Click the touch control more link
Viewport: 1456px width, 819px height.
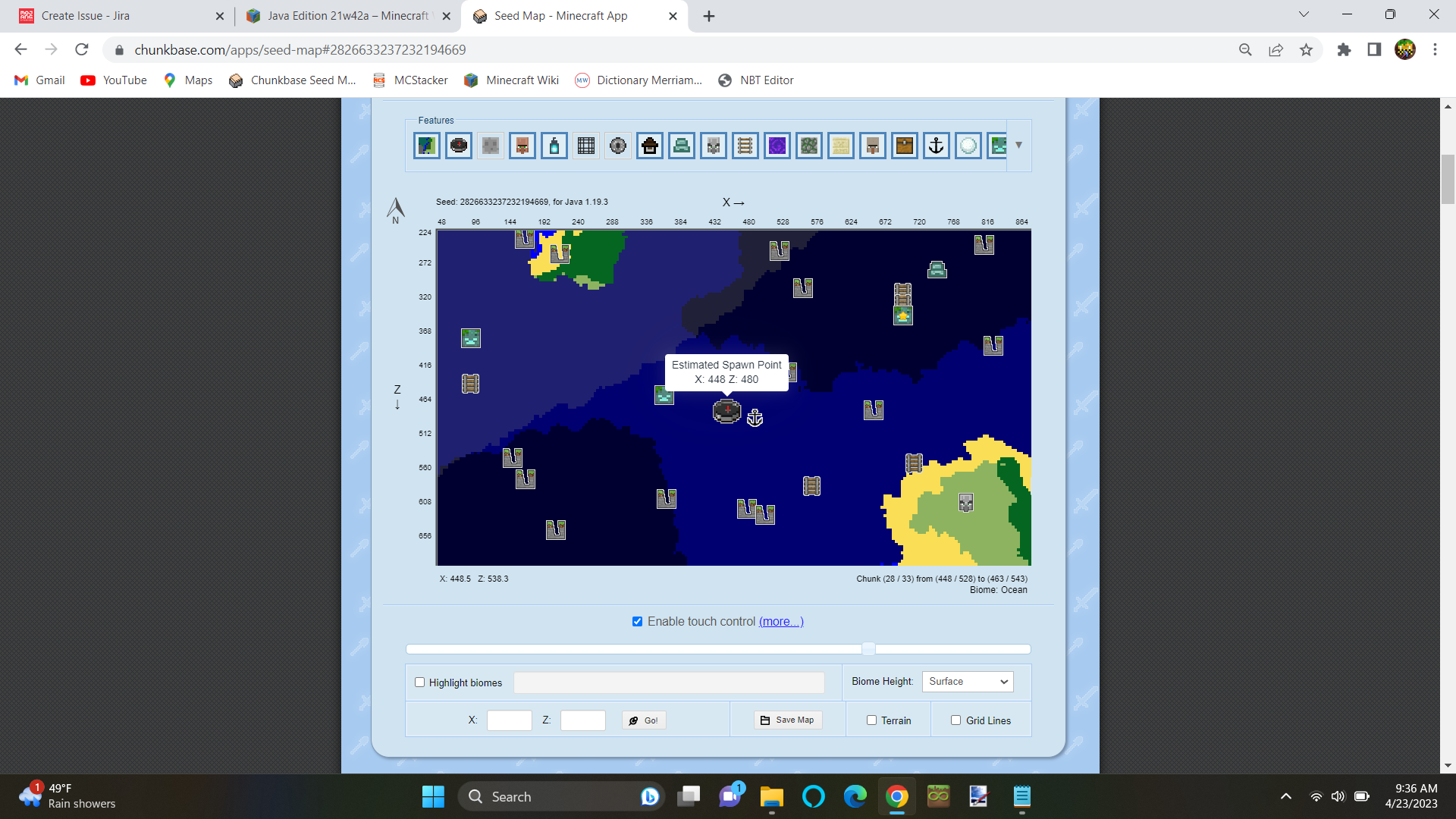tap(781, 622)
